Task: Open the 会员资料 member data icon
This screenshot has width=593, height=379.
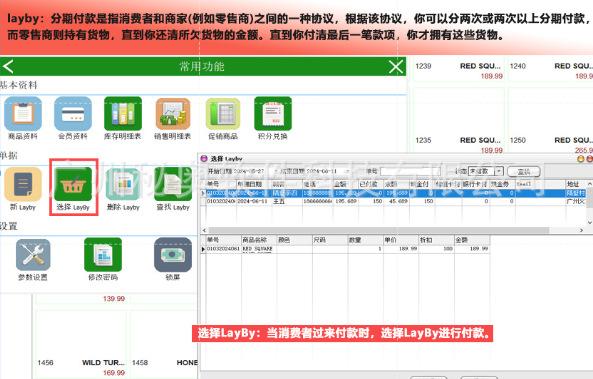Action: pyautogui.click(x=73, y=114)
